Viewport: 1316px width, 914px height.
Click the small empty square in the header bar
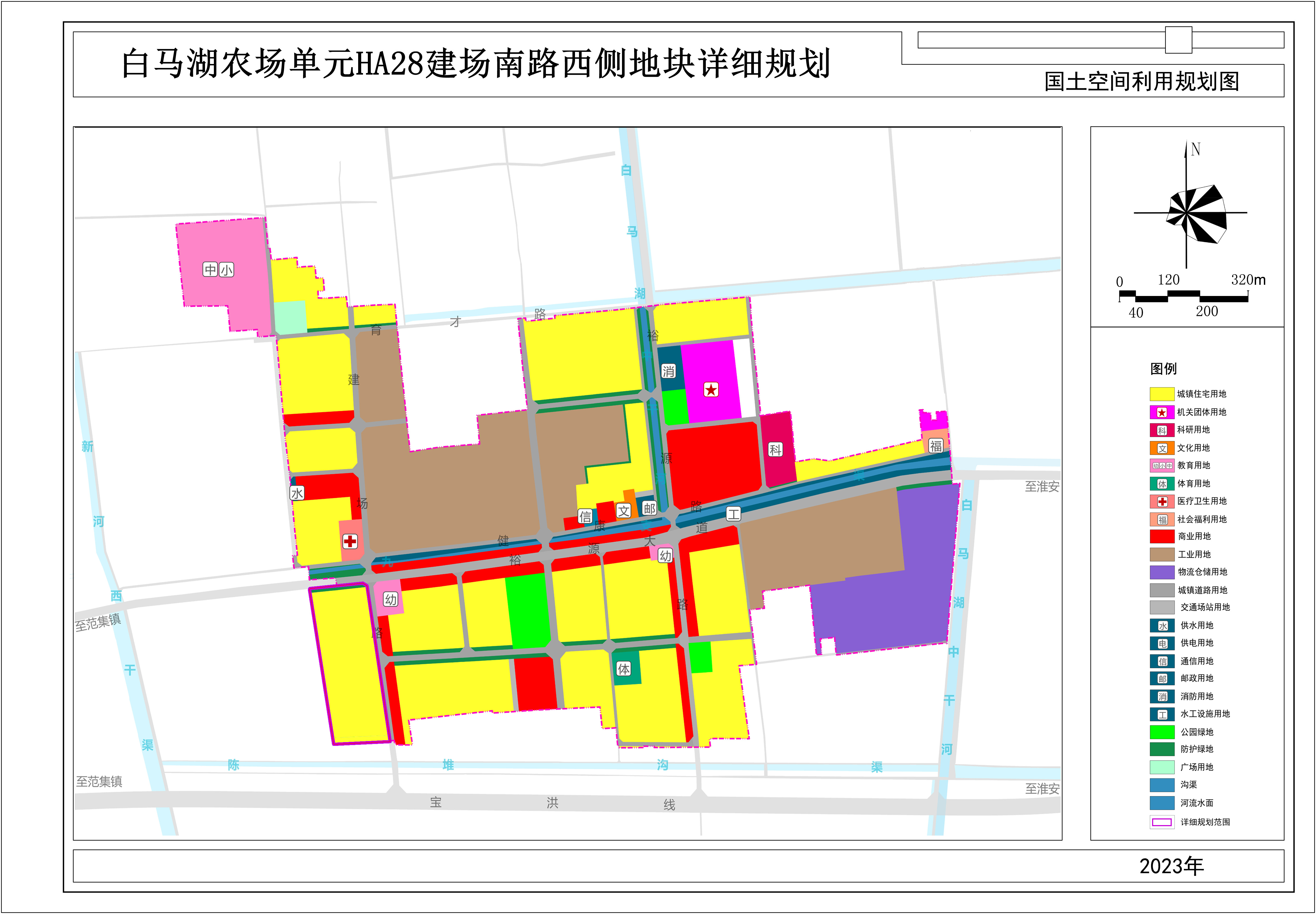coord(1178,40)
